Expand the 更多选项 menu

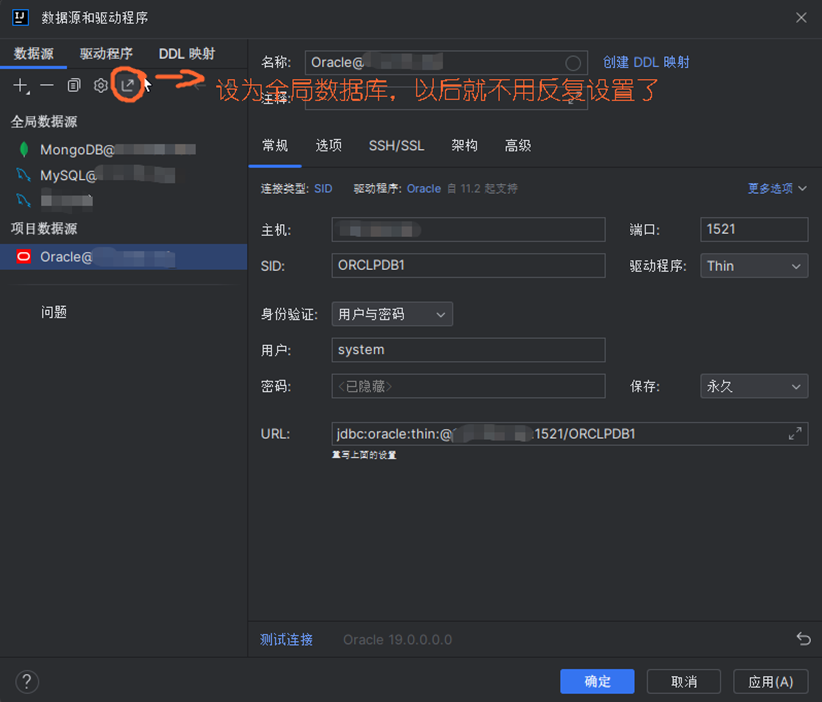tap(777, 188)
